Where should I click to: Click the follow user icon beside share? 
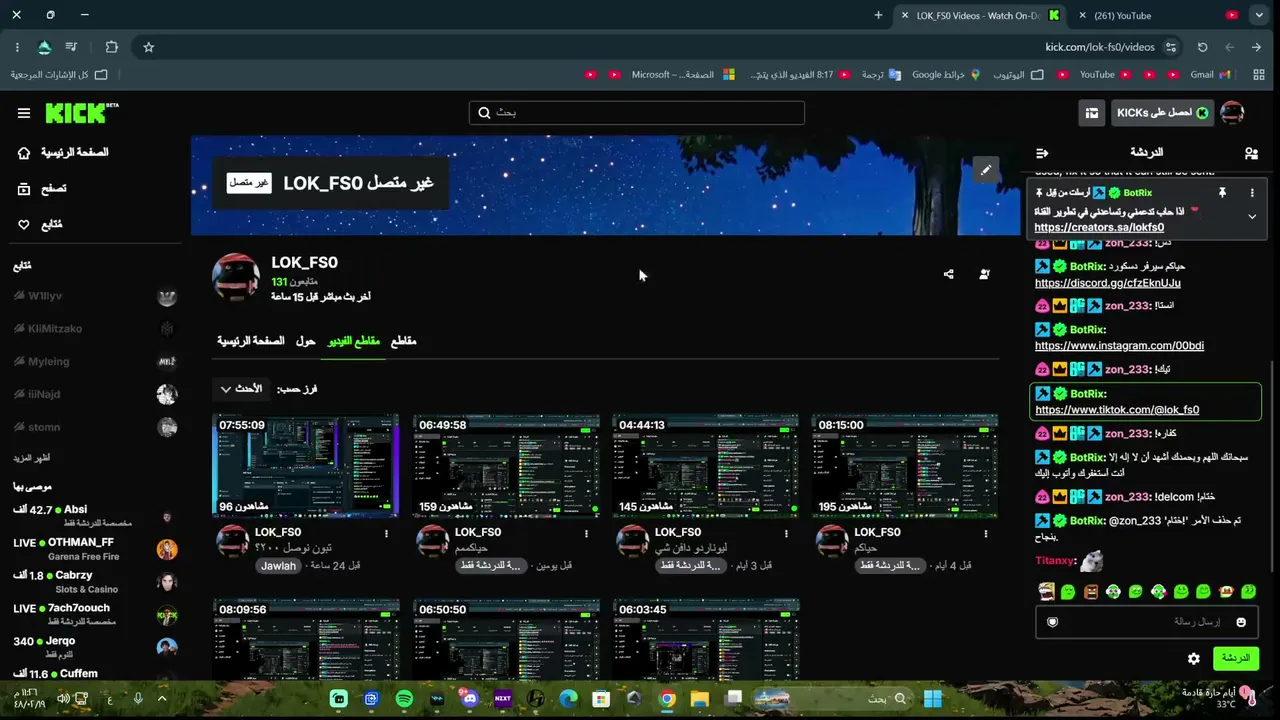coord(984,274)
